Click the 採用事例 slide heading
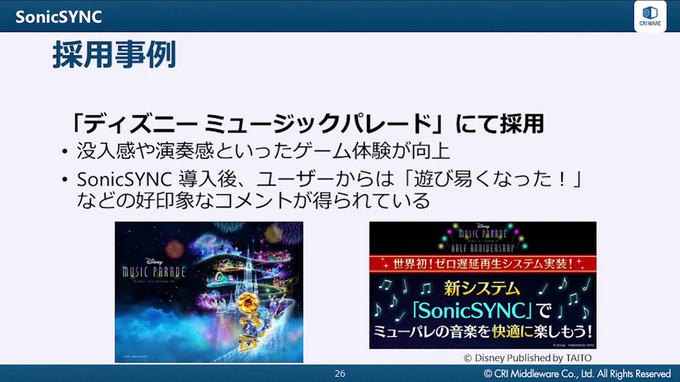 pos(114,55)
